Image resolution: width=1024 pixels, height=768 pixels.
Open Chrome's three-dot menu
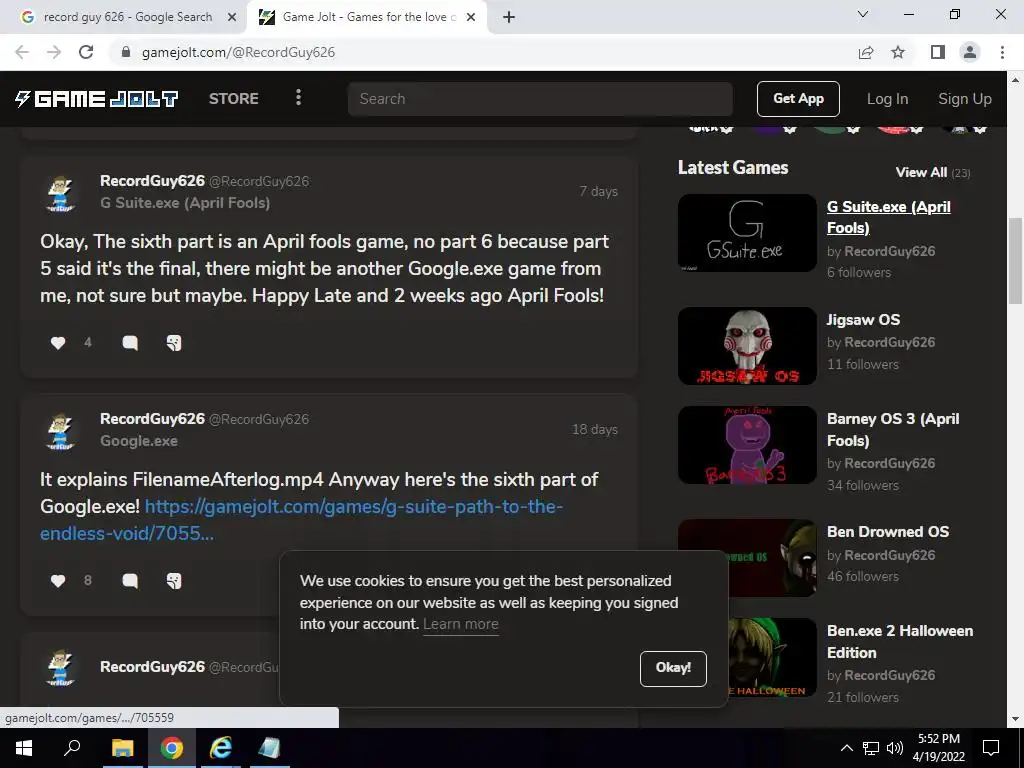1002,52
